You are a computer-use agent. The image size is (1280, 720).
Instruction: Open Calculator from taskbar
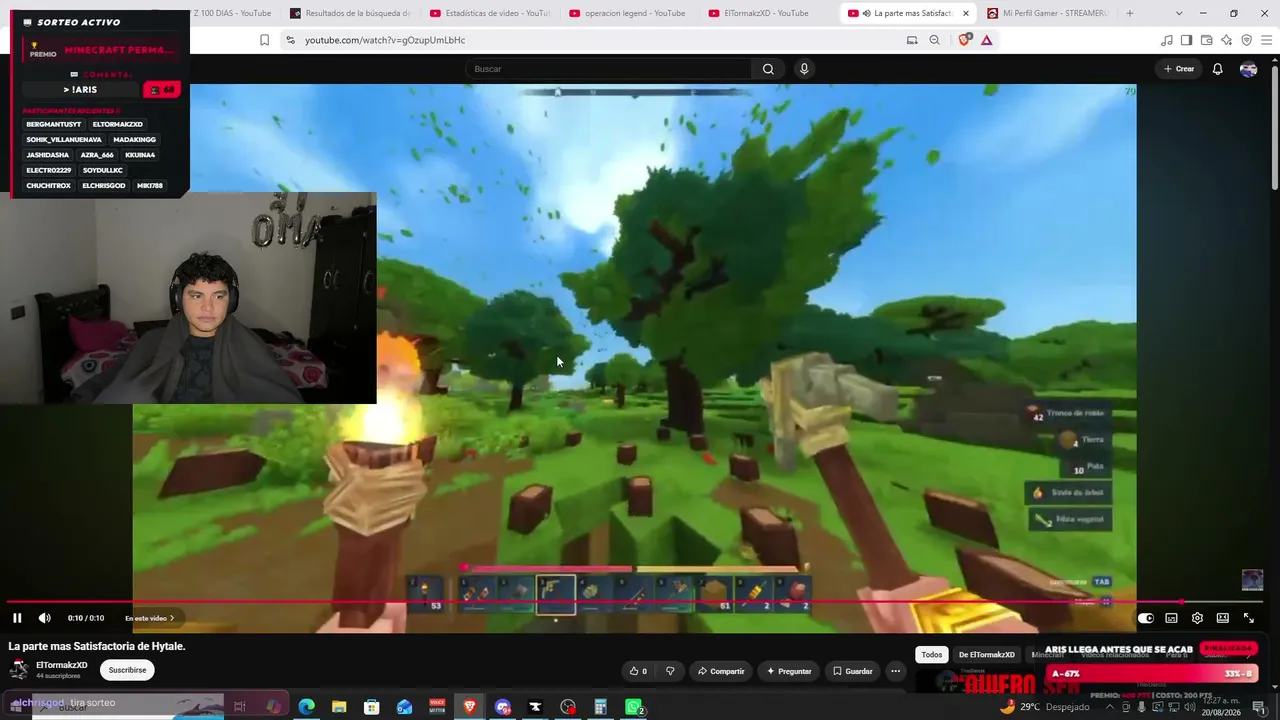pyautogui.click(x=601, y=707)
